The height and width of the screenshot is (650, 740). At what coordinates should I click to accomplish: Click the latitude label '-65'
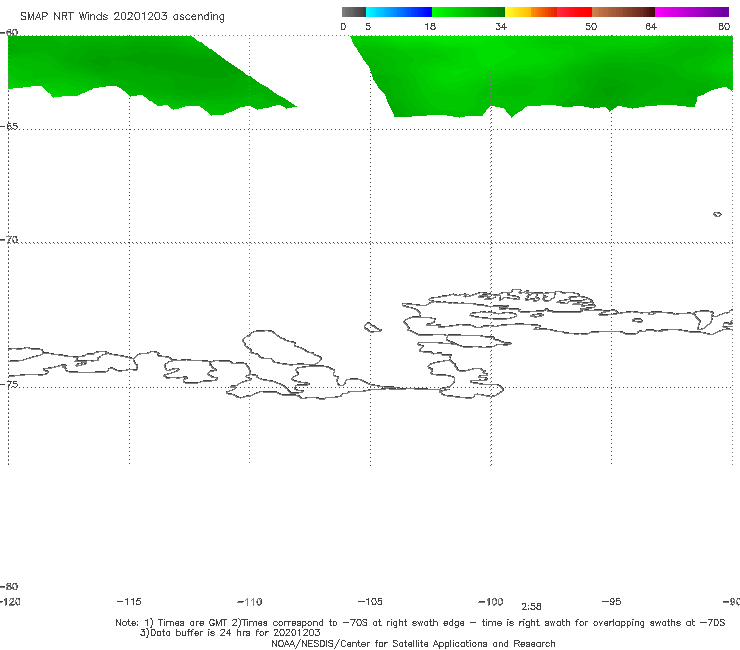pyautogui.click(x=9, y=127)
